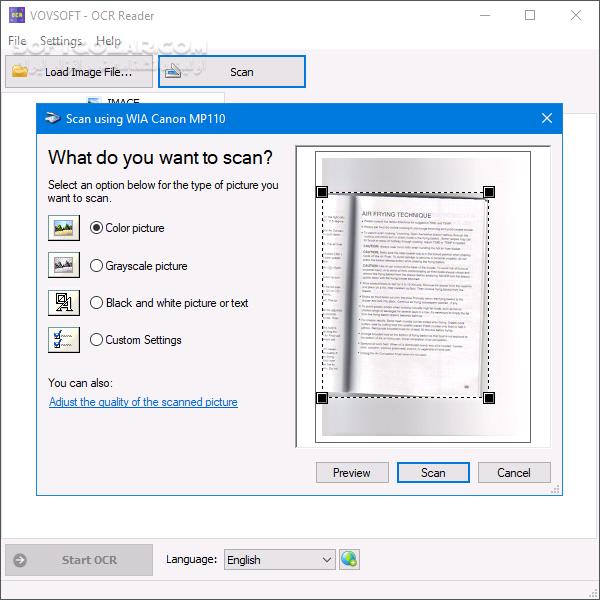600x600 pixels.
Task: Open Adjust the quality of the scanned picture
Action: click(x=143, y=402)
